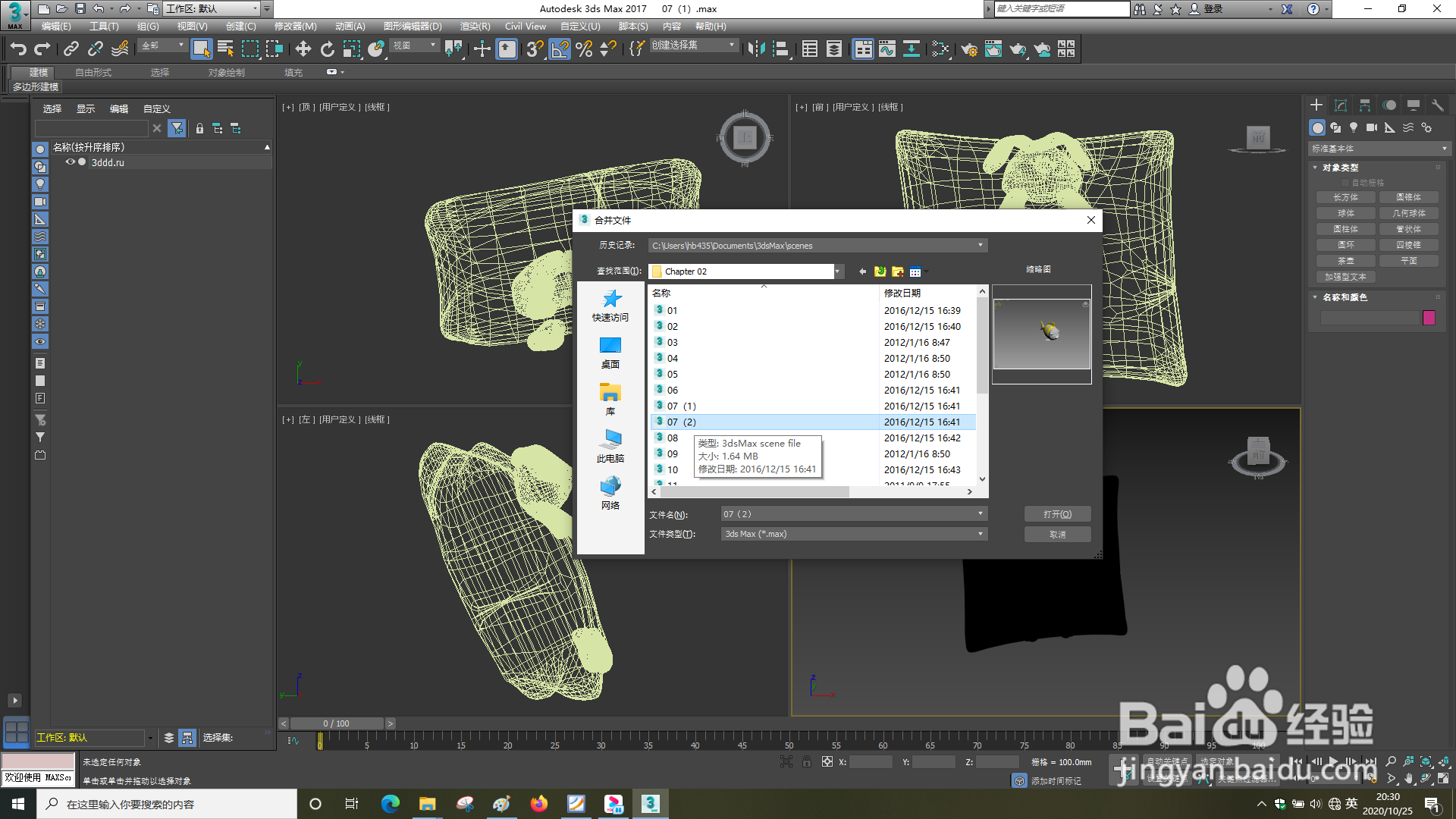Click Select by Name toolbar icon
The height and width of the screenshot is (819, 1456).
point(225,49)
